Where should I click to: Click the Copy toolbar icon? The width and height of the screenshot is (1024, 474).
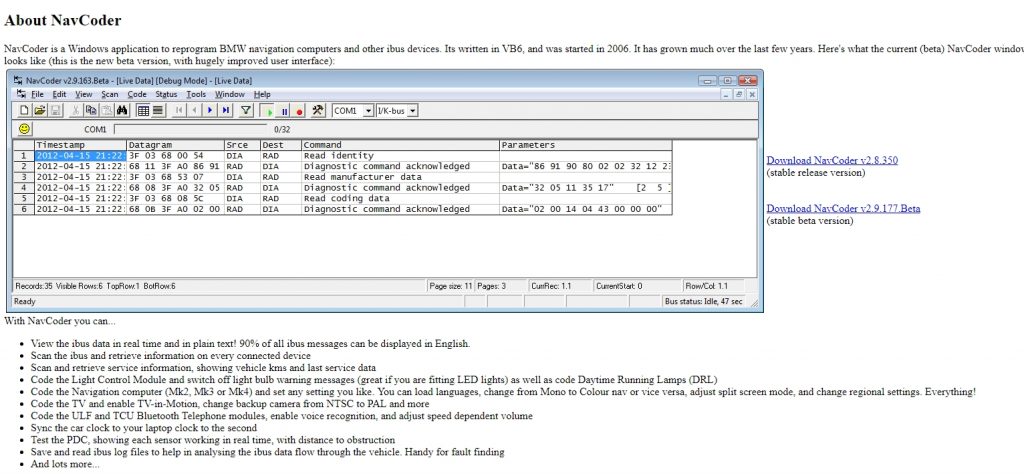(91, 111)
